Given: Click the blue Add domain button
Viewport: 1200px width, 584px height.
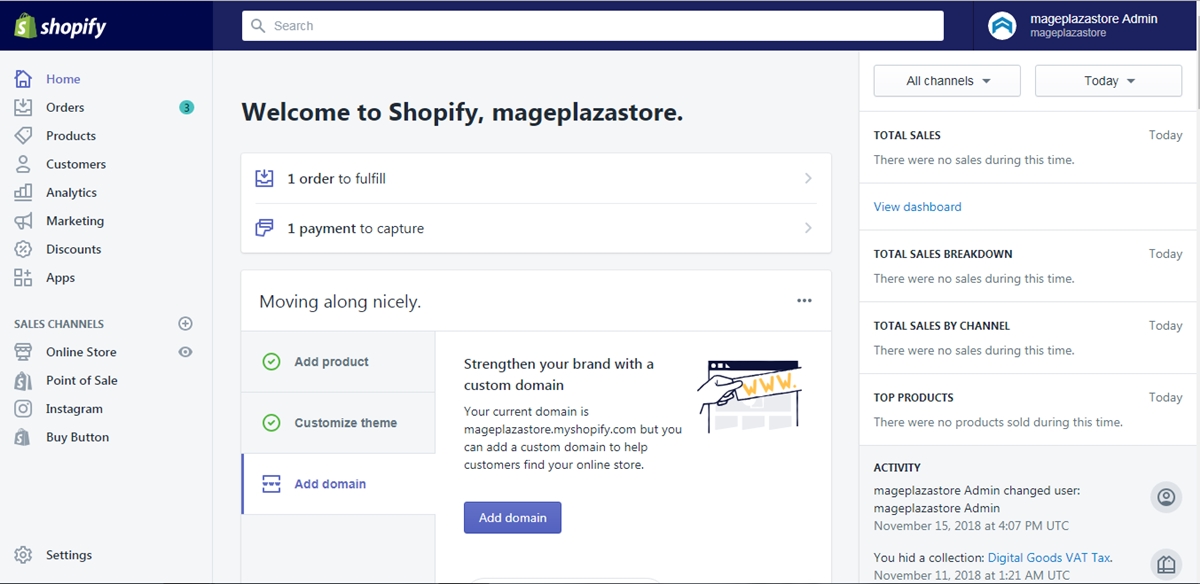Looking at the screenshot, I should [x=513, y=518].
